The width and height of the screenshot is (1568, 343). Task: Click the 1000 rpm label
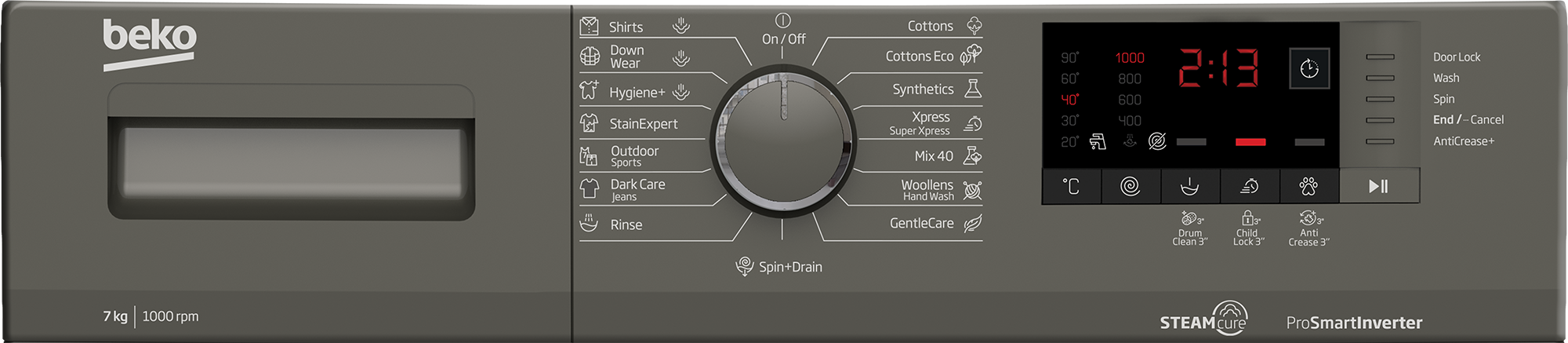click(170, 316)
